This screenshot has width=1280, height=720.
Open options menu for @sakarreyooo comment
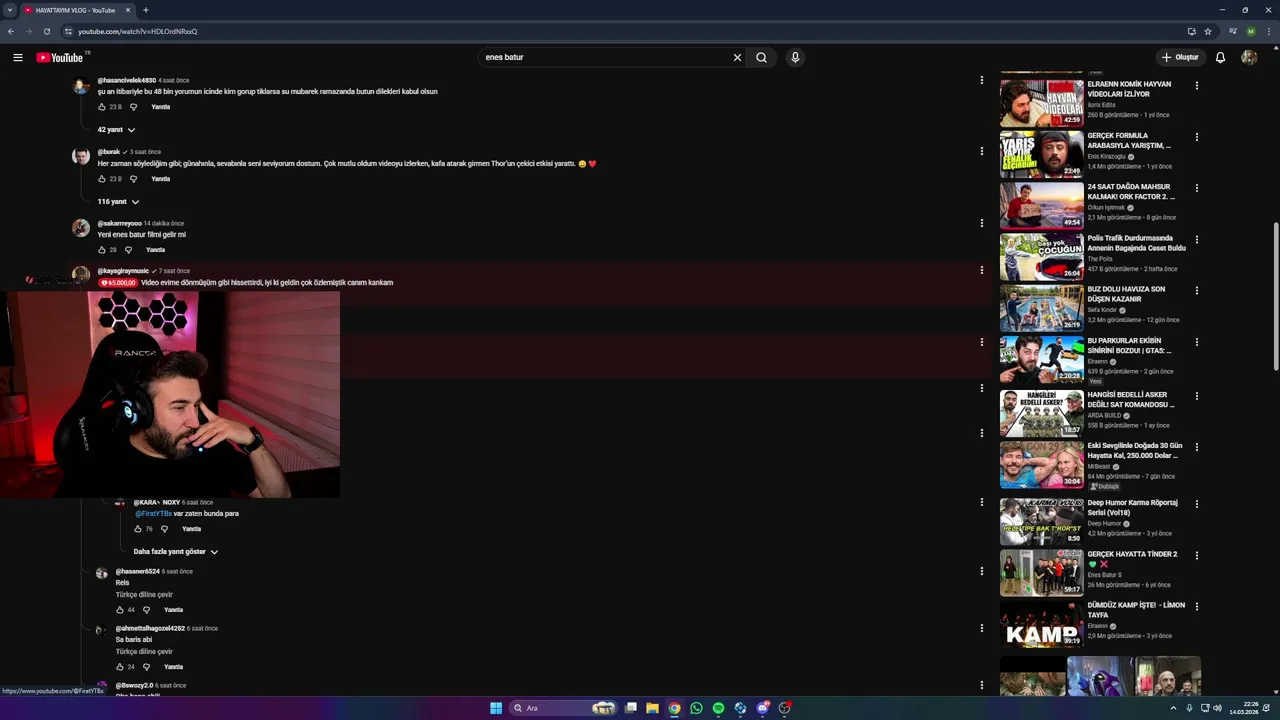click(981, 223)
